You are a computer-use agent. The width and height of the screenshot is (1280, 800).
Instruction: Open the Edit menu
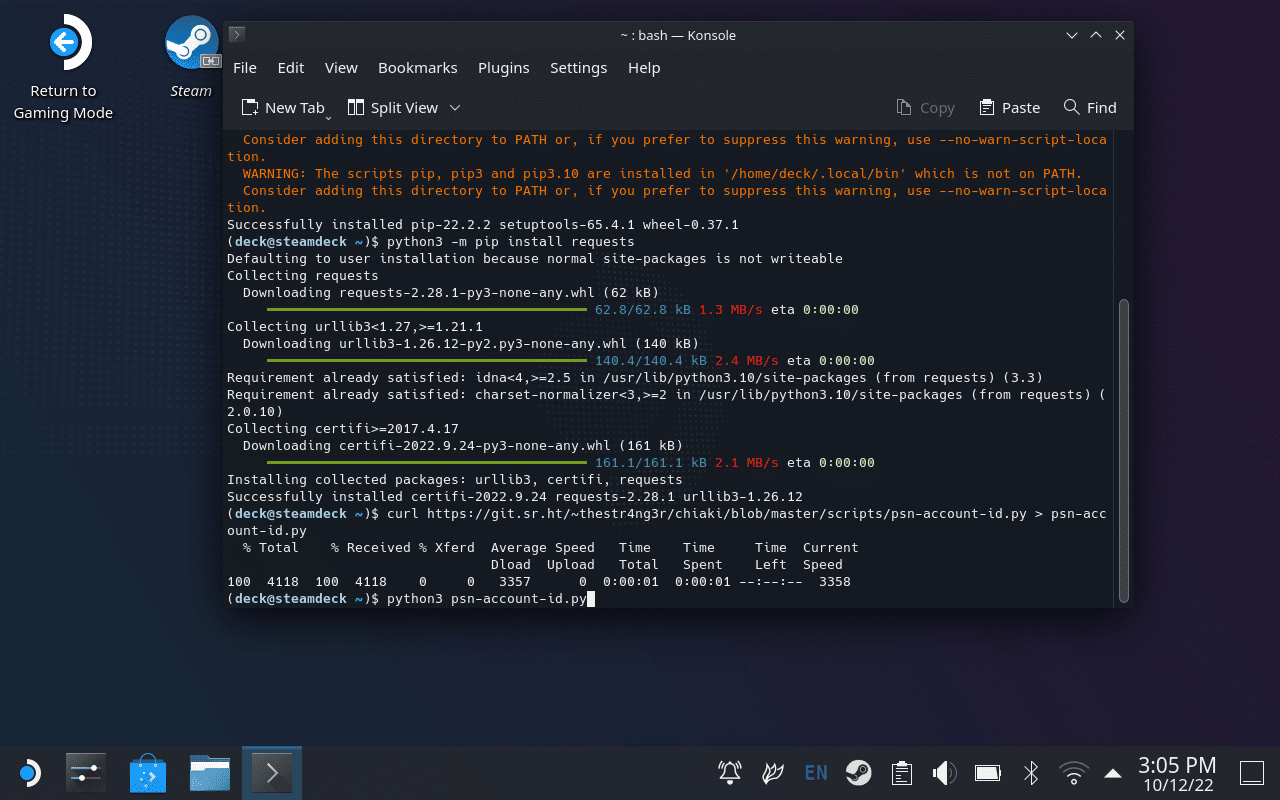[291, 68]
